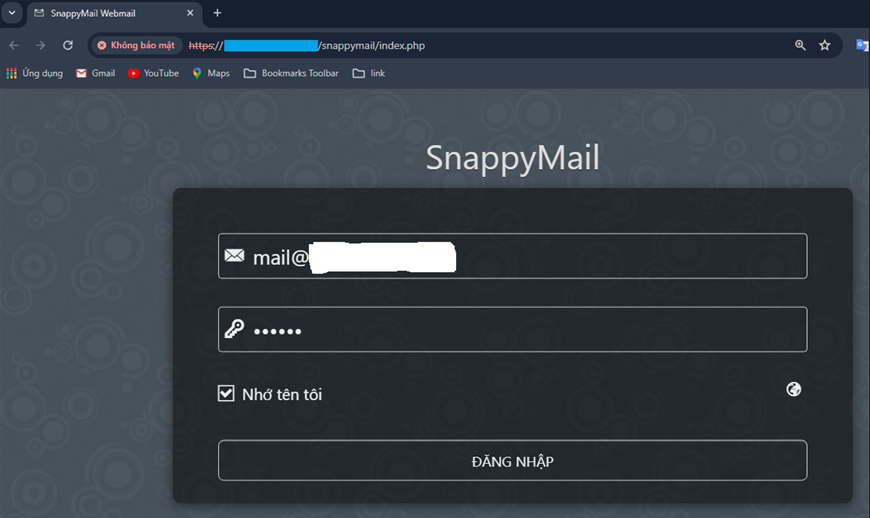Image resolution: width=870 pixels, height=518 pixels.
Task: Bookmark this page with star icon
Action: tap(825, 45)
